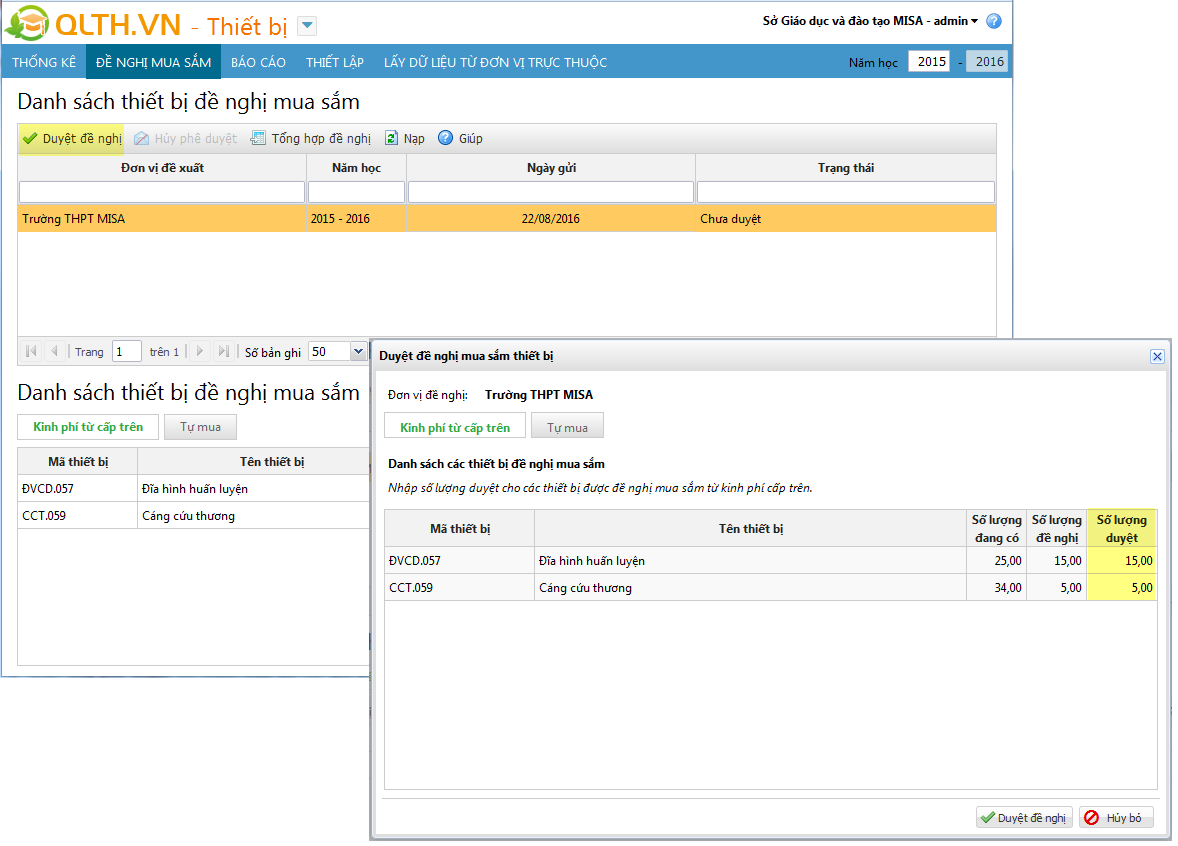The image size is (1178, 846).
Task: Open the help question mark icon
Action: 993,21
